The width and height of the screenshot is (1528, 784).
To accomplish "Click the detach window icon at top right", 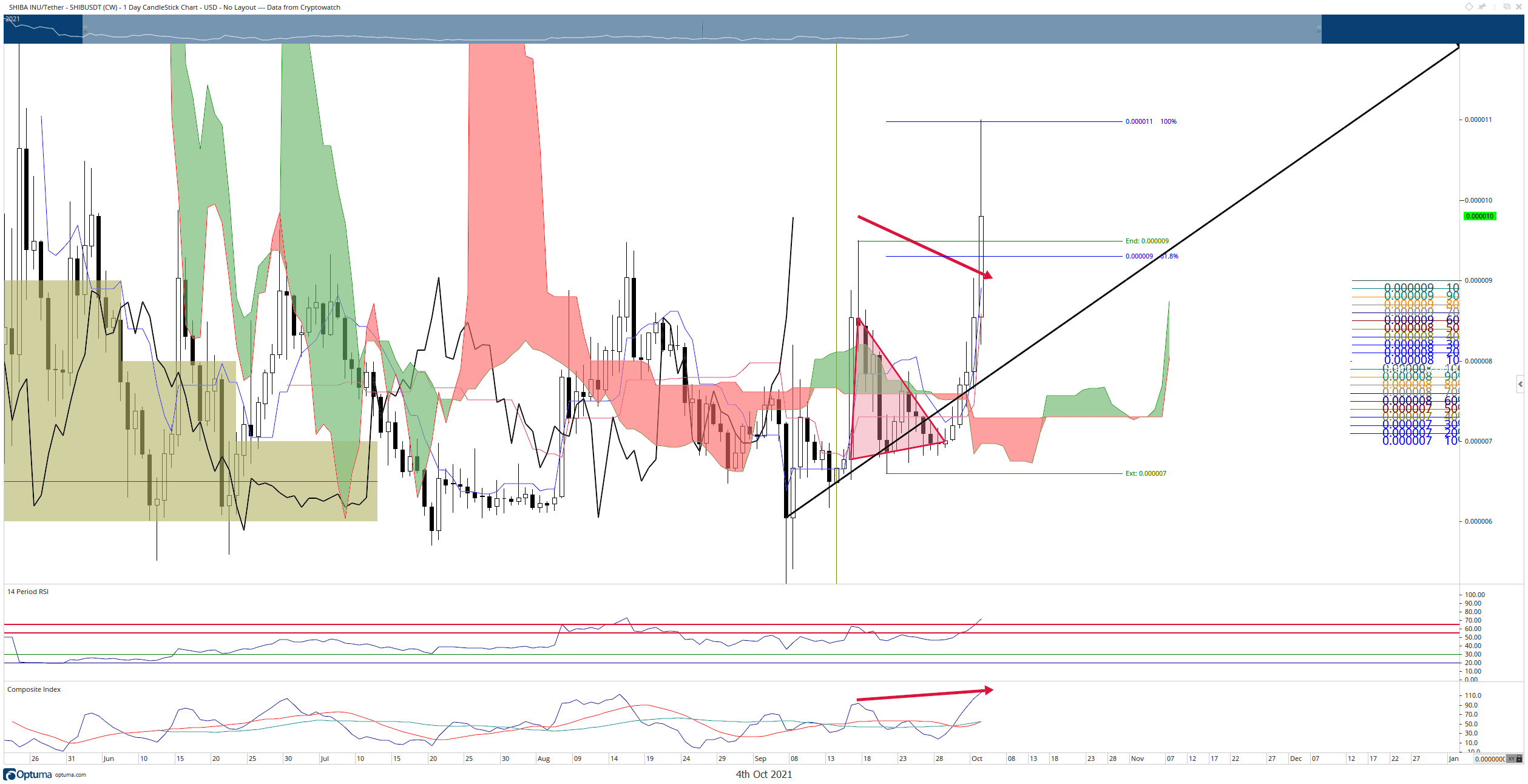I will point(1507,7).
